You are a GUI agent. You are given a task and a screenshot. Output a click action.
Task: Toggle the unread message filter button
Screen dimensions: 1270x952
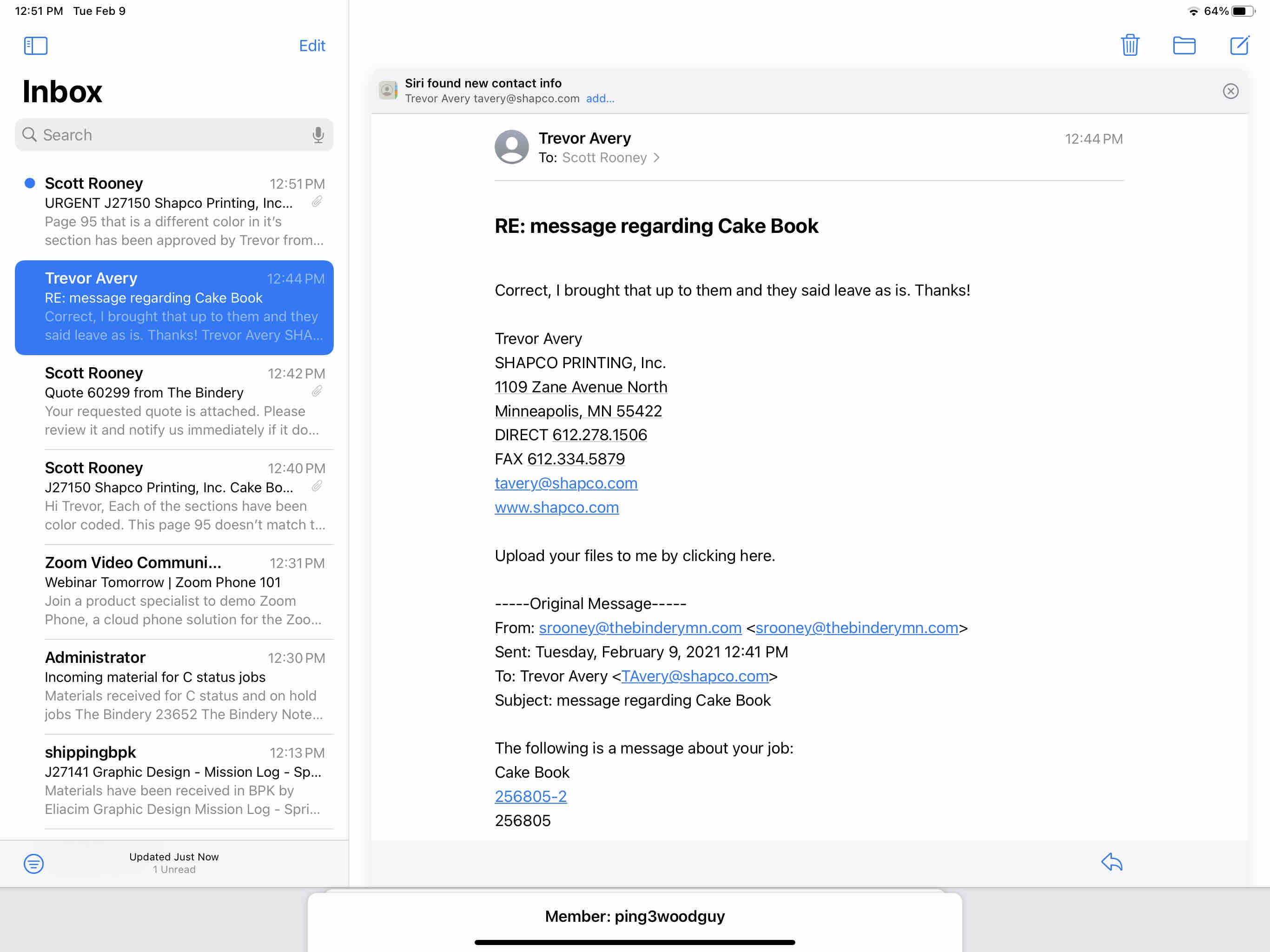34,863
